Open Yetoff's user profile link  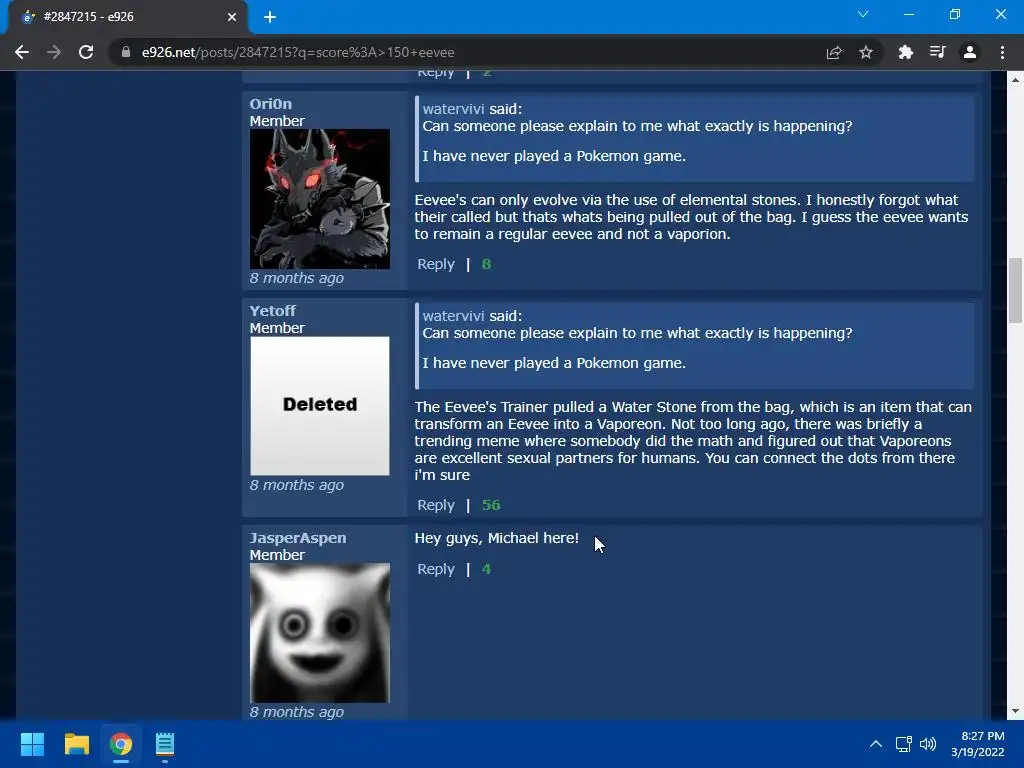point(272,311)
